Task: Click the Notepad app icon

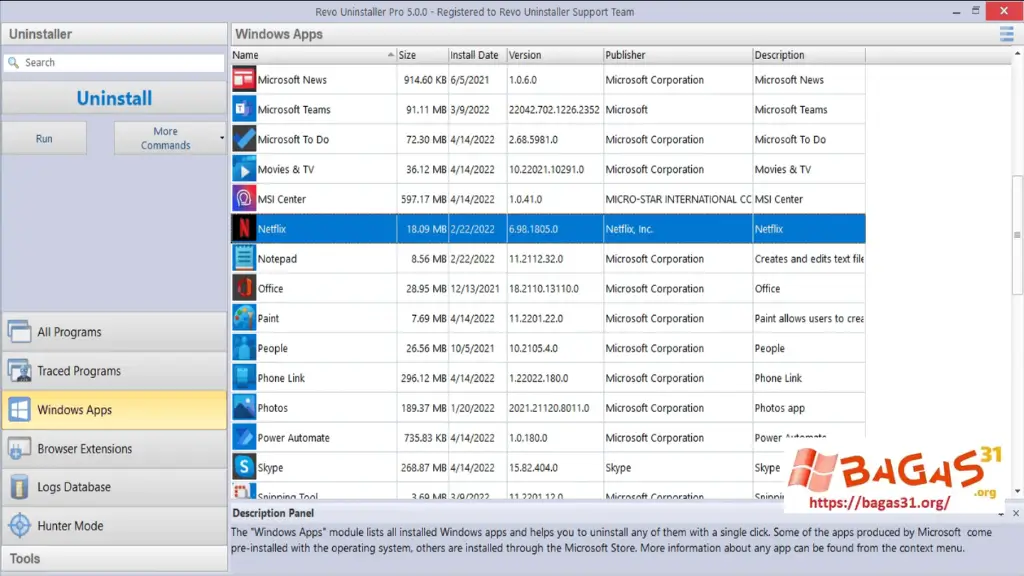Action: click(x=242, y=258)
